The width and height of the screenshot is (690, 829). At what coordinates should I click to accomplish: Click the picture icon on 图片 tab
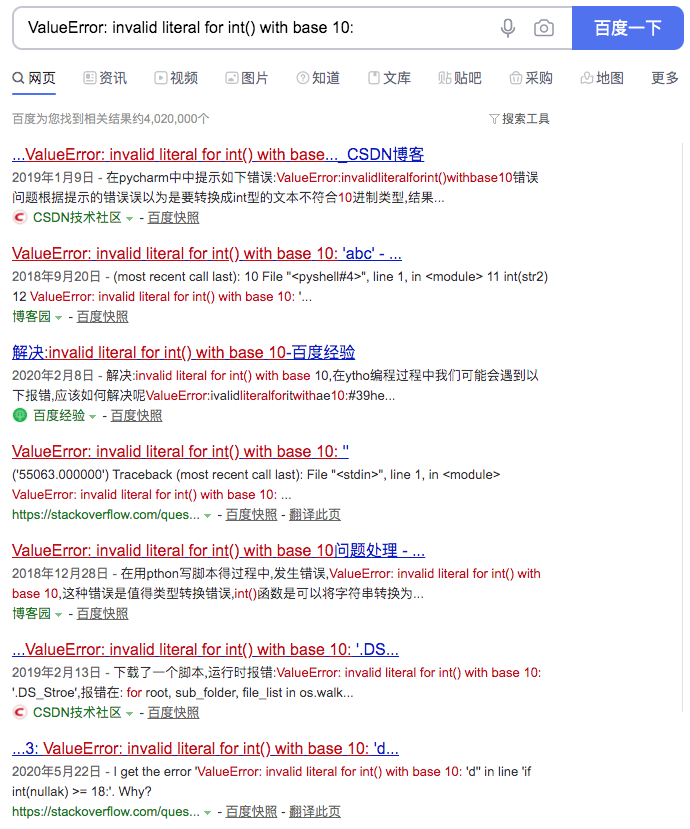232,78
